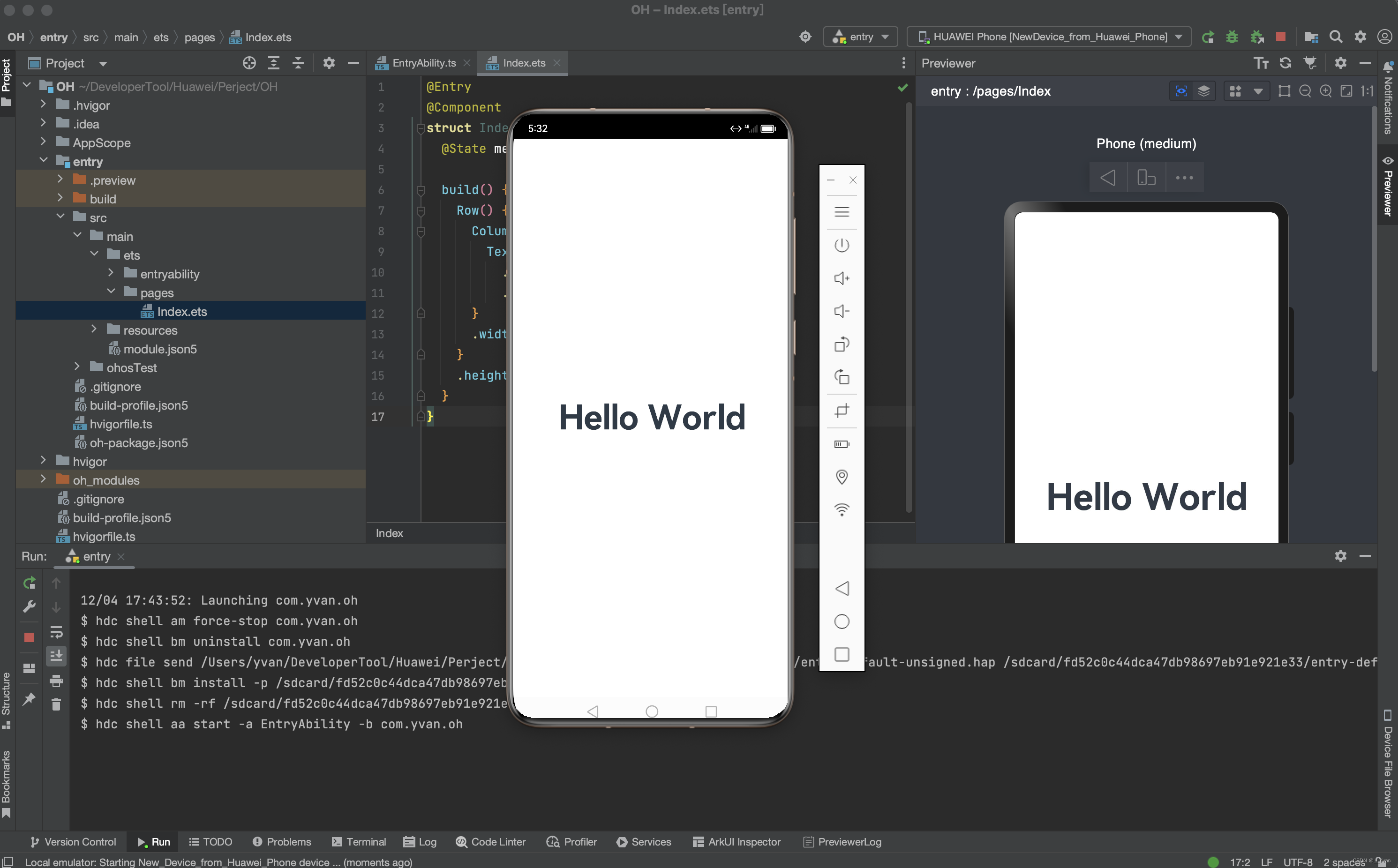Open the ArkUI Inspector panel
1398x868 pixels.
737,842
